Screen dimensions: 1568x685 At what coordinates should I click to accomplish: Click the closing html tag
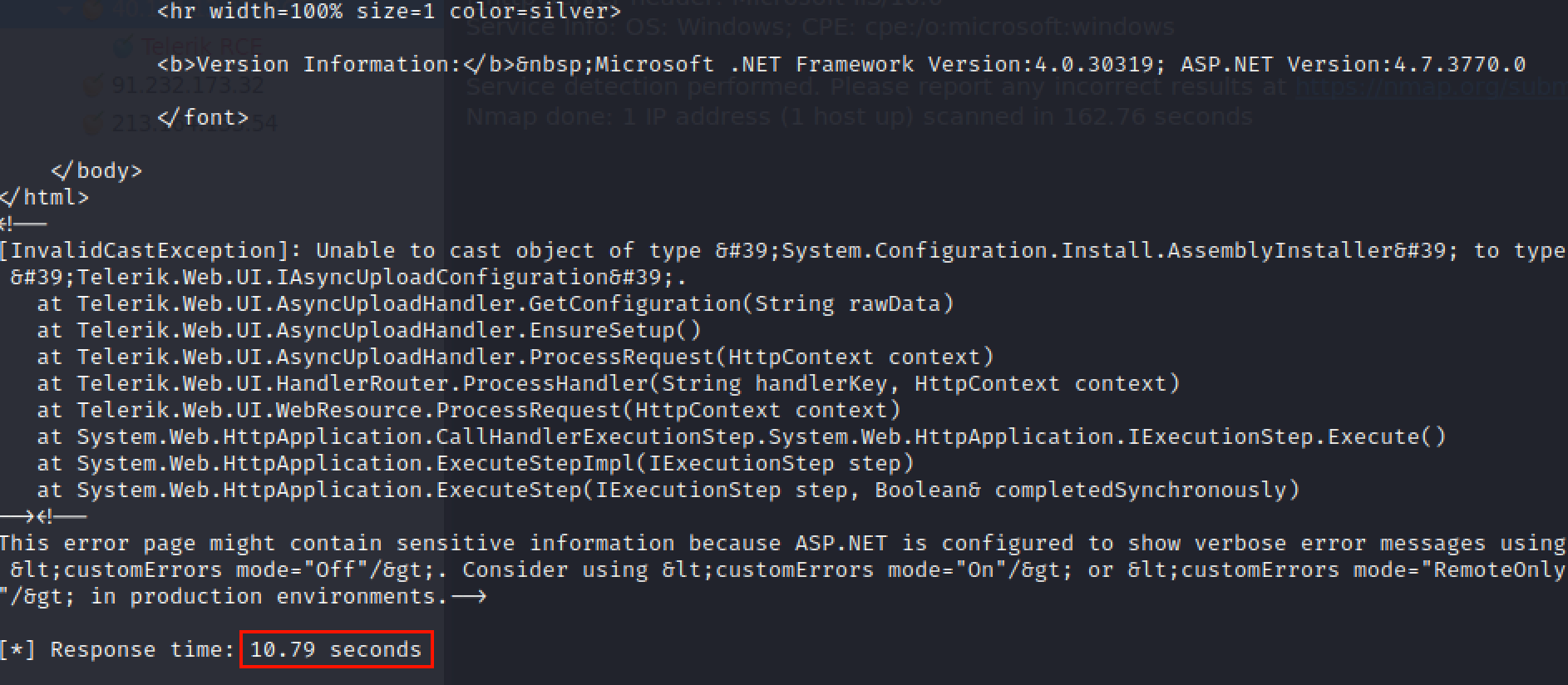(x=45, y=197)
